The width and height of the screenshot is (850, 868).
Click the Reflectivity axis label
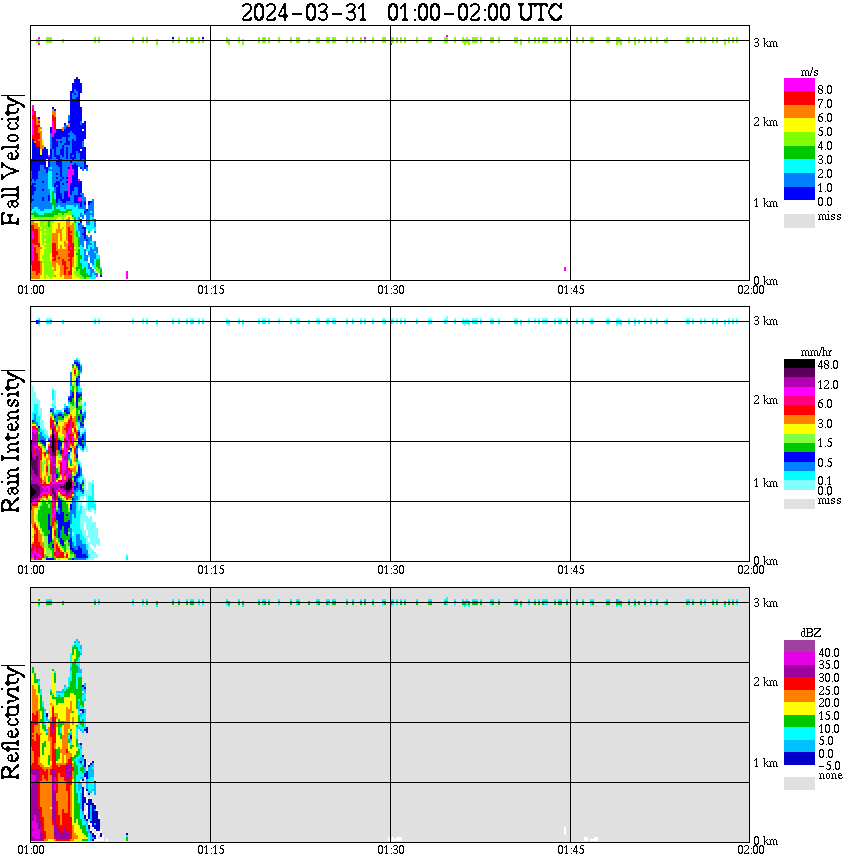[12, 722]
